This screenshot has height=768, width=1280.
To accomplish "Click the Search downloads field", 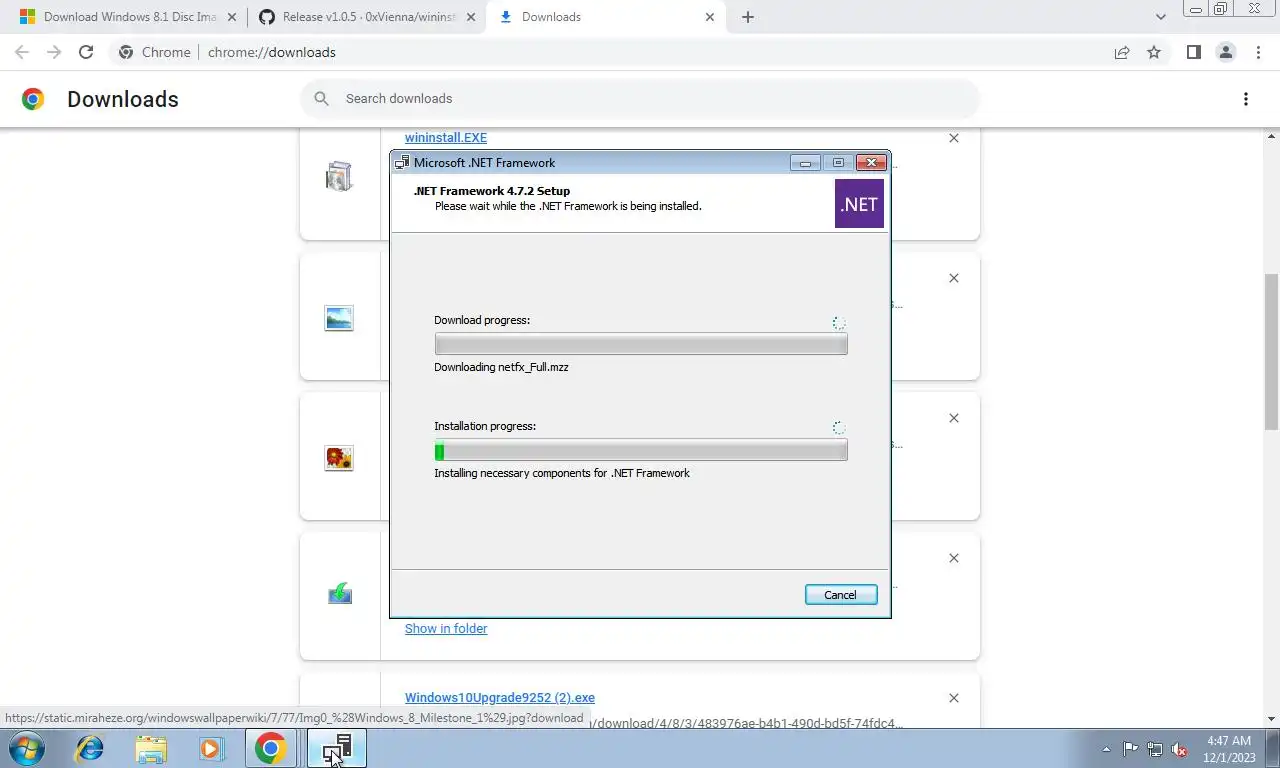I will (x=640, y=99).
